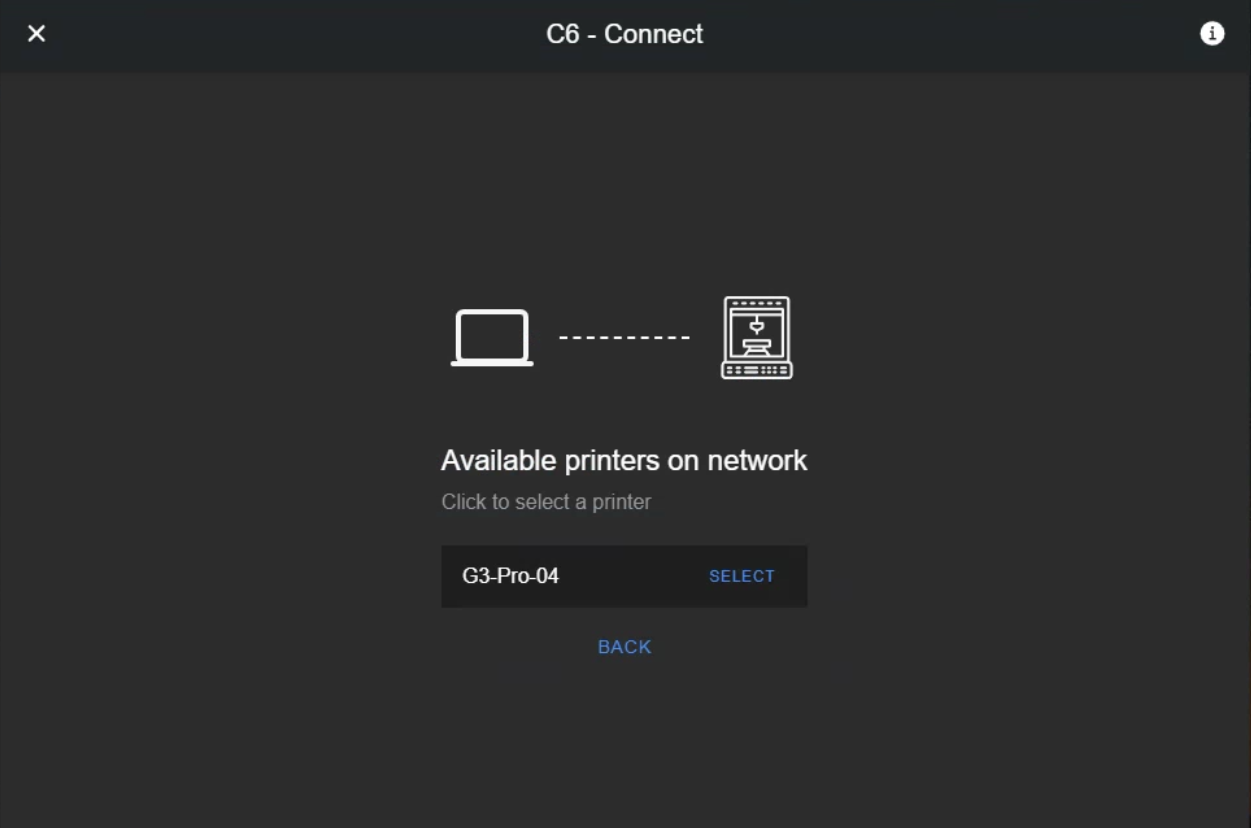The image size is (1251, 828).
Task: Click the G3-Pro-04 printer name text
Action: (511, 576)
